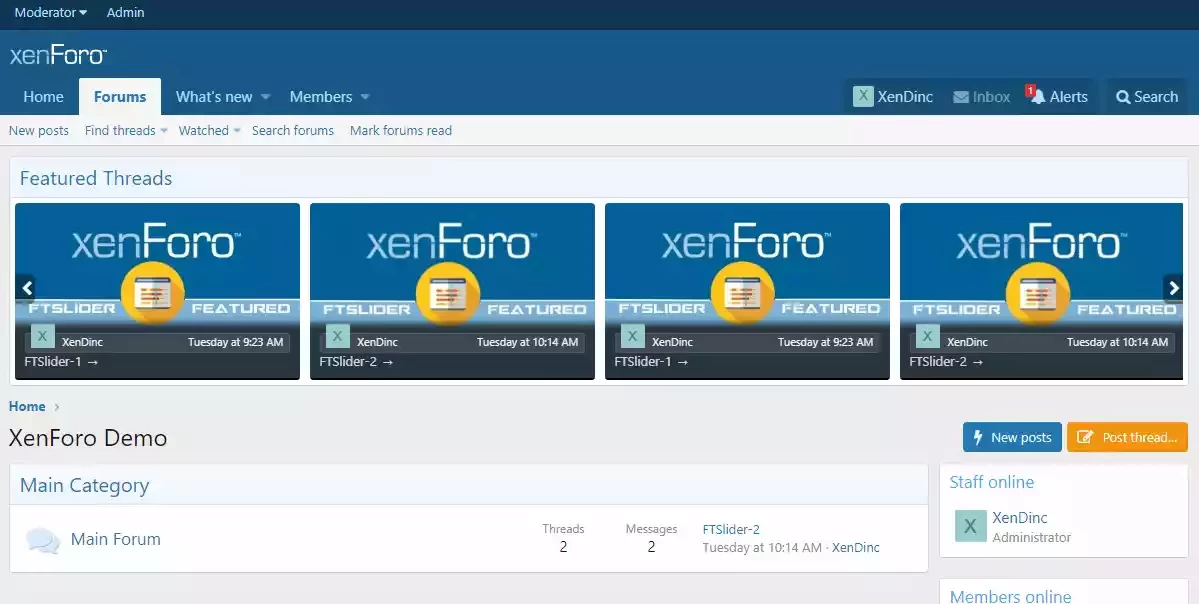Open the Search forums link
The width and height of the screenshot is (1199, 604).
click(x=293, y=131)
